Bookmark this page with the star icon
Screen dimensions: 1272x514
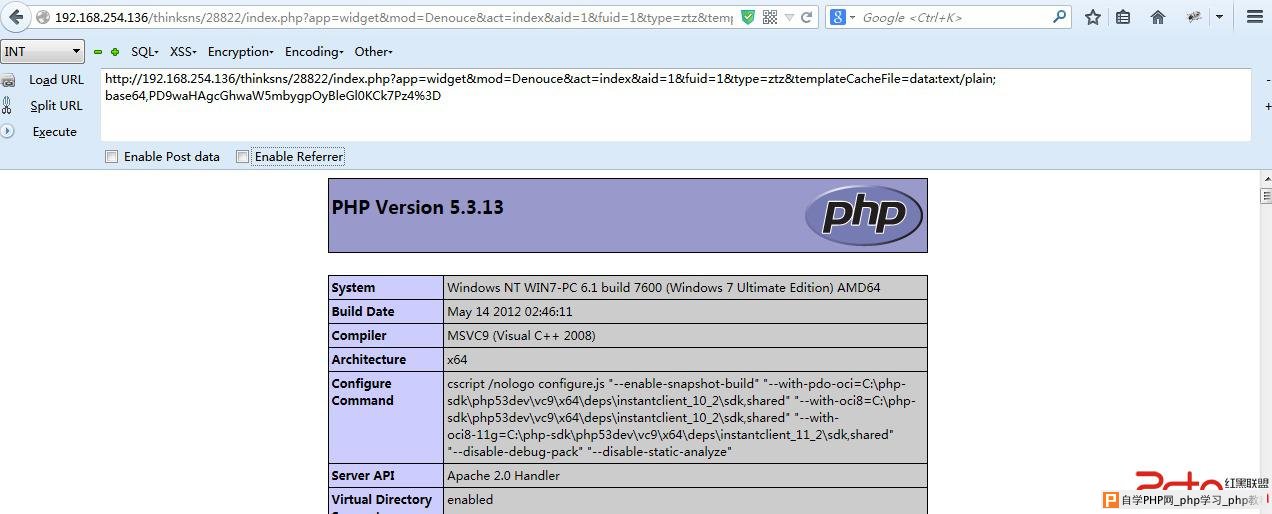[1093, 17]
